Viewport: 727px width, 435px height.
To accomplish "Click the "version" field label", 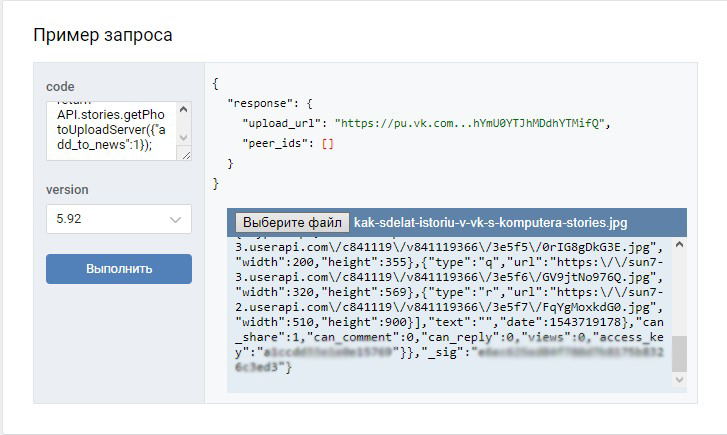I will (67, 189).
